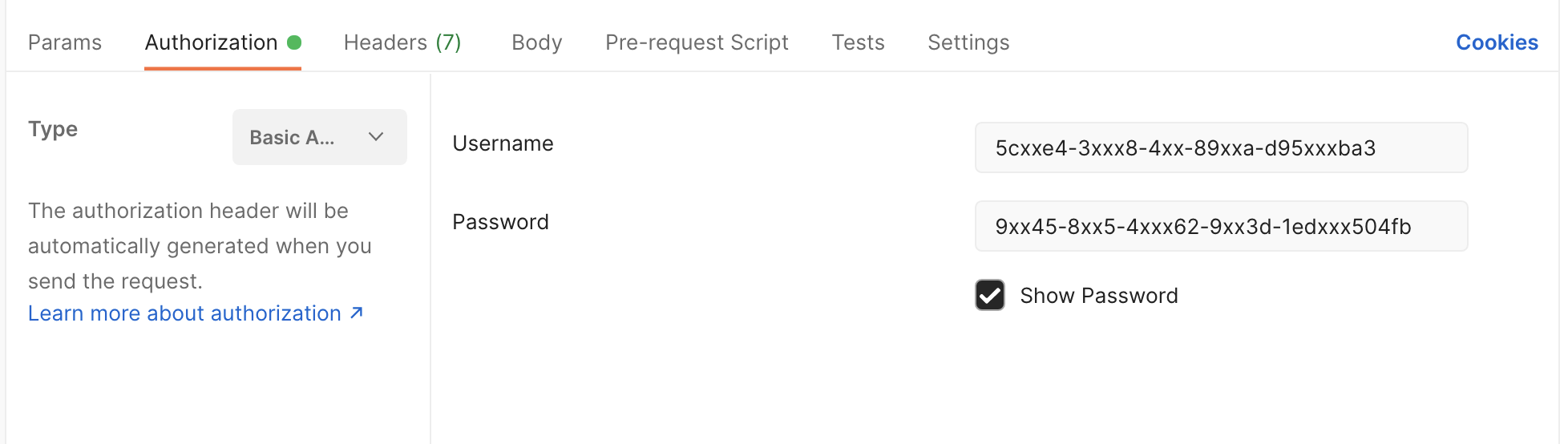
Task: Switch to the Params tab
Action: point(65,42)
